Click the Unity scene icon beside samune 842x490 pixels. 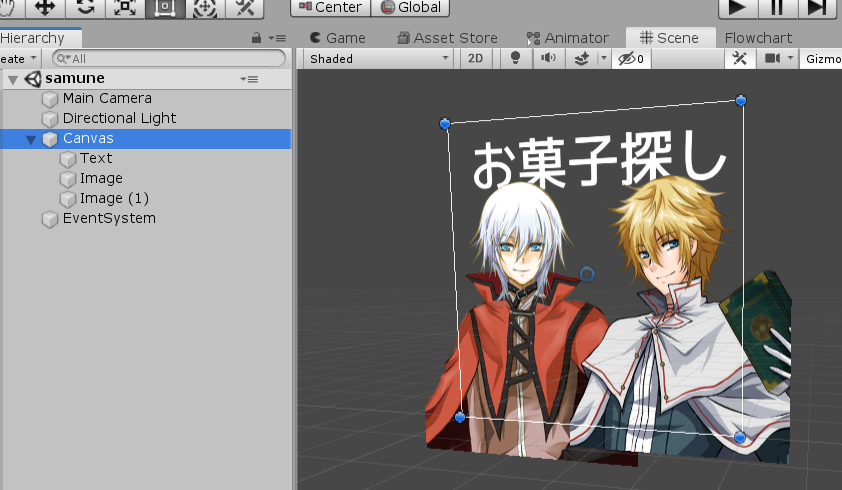[33, 79]
